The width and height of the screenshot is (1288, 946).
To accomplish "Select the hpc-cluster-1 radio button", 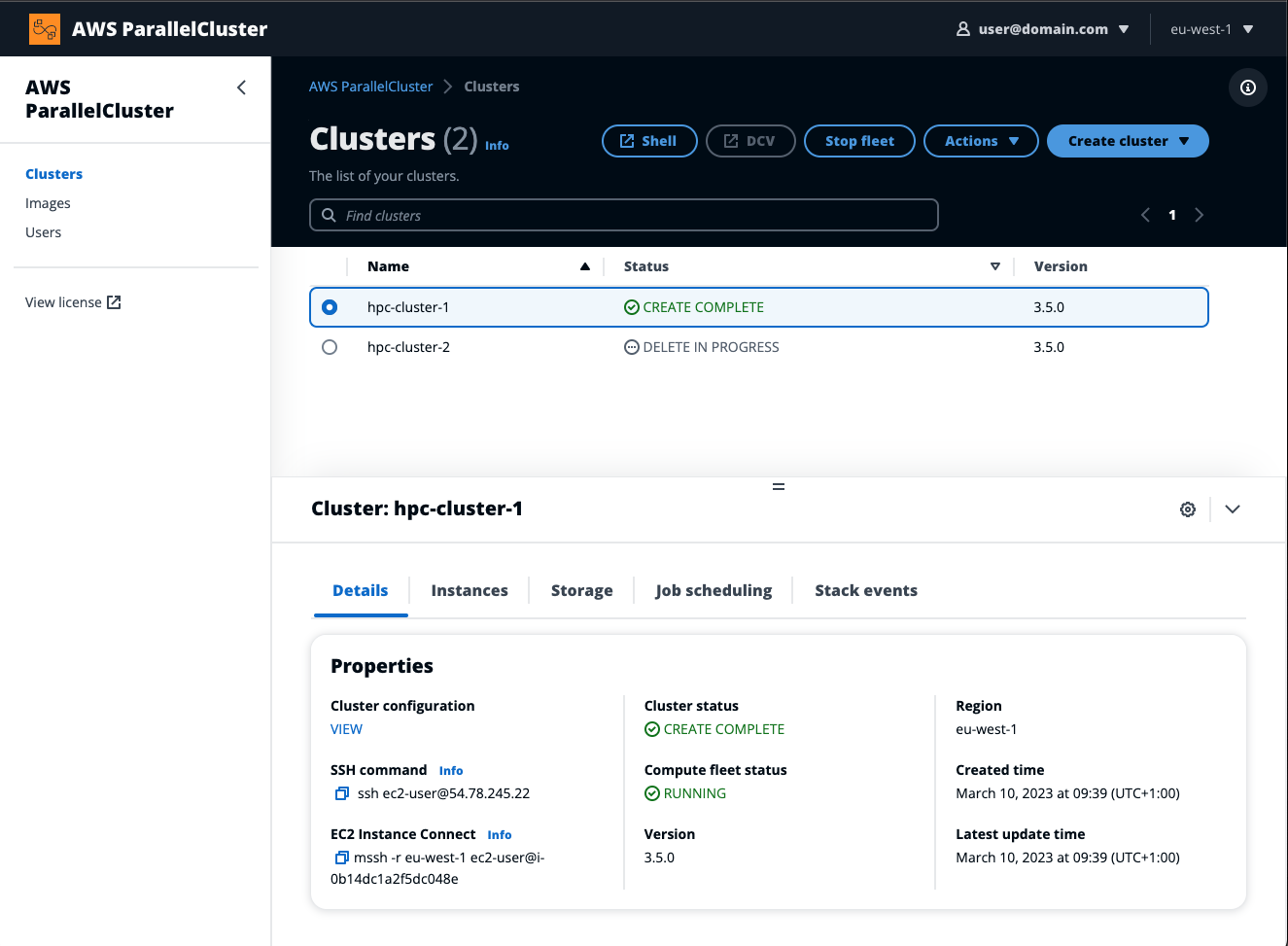I will pos(330,306).
